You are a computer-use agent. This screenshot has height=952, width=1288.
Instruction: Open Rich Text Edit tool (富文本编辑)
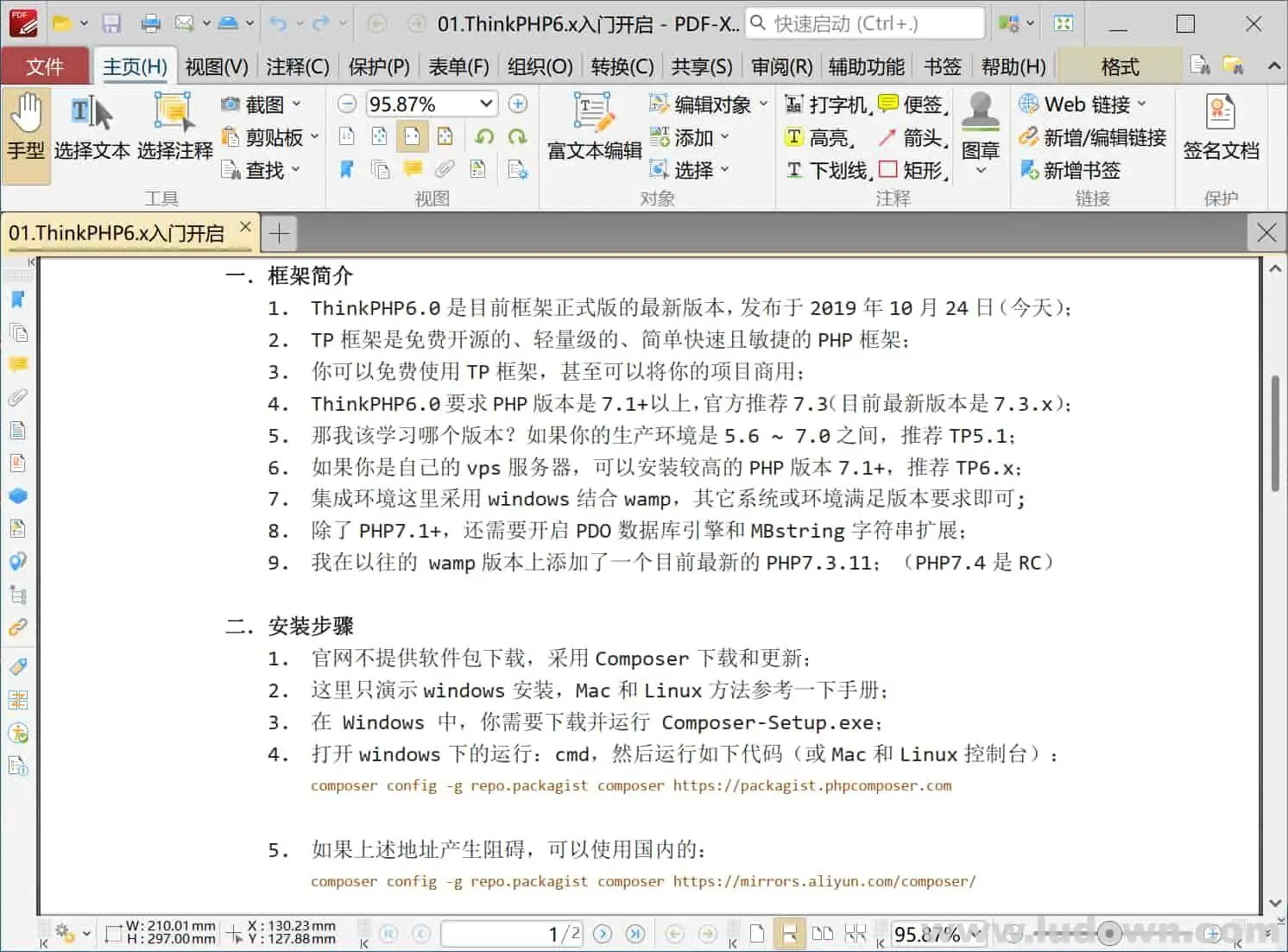[594, 129]
